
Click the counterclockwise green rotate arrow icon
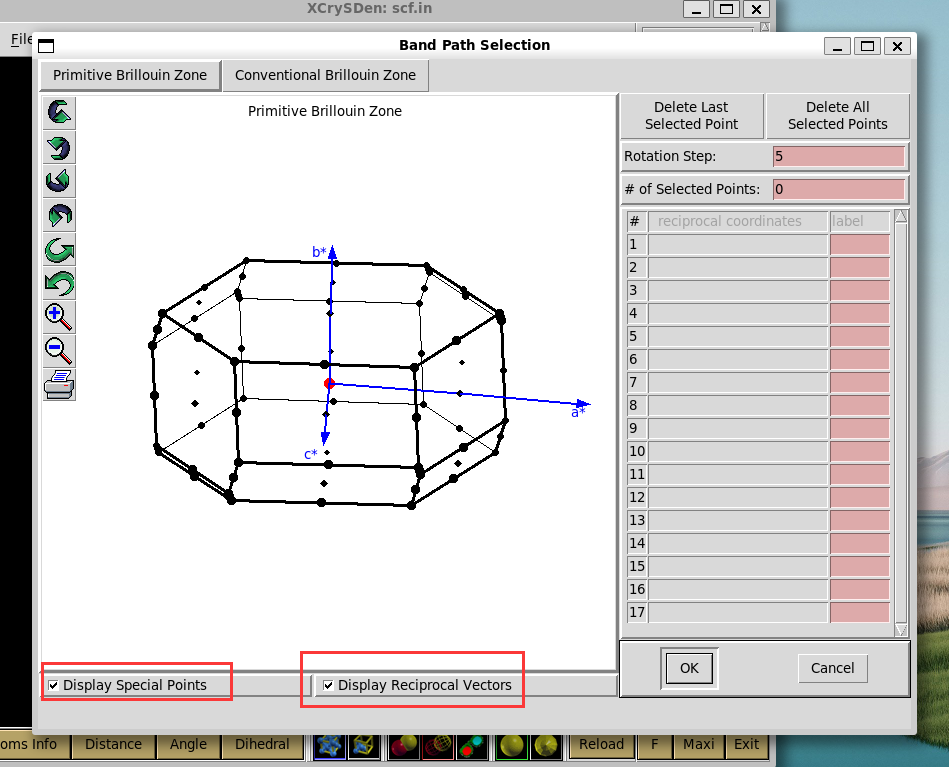(59, 283)
